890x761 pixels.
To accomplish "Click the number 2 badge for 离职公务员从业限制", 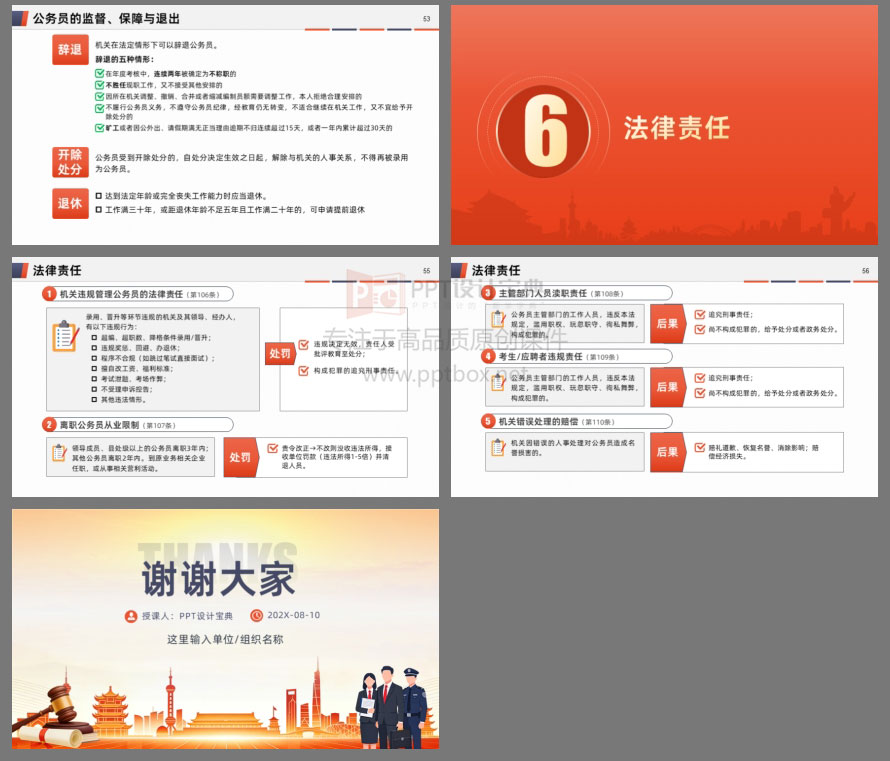I will pyautogui.click(x=49, y=425).
